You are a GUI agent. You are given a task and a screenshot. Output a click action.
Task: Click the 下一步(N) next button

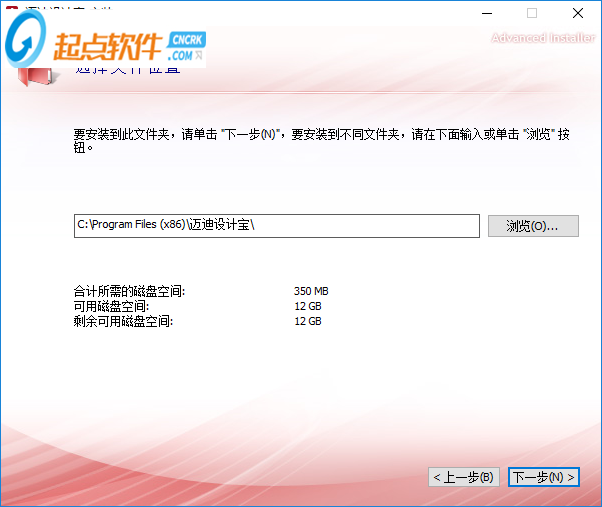544,477
